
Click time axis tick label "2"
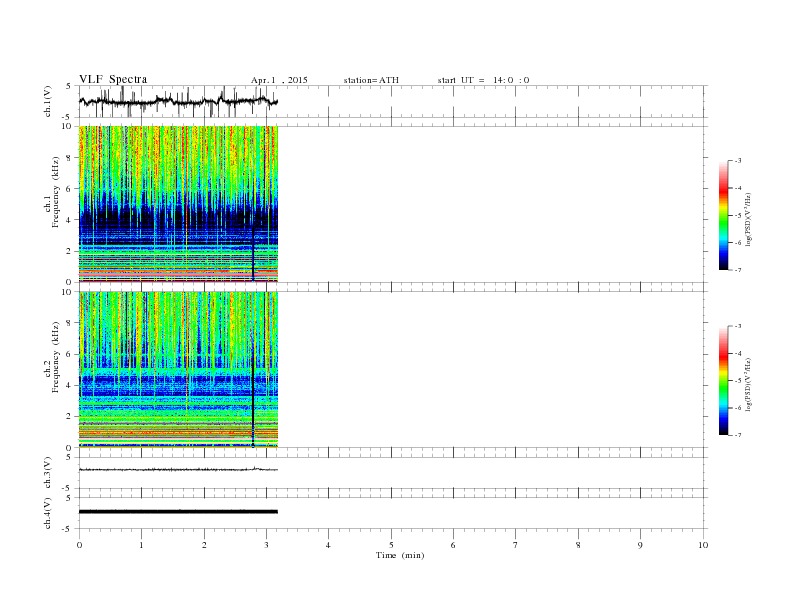(204, 545)
